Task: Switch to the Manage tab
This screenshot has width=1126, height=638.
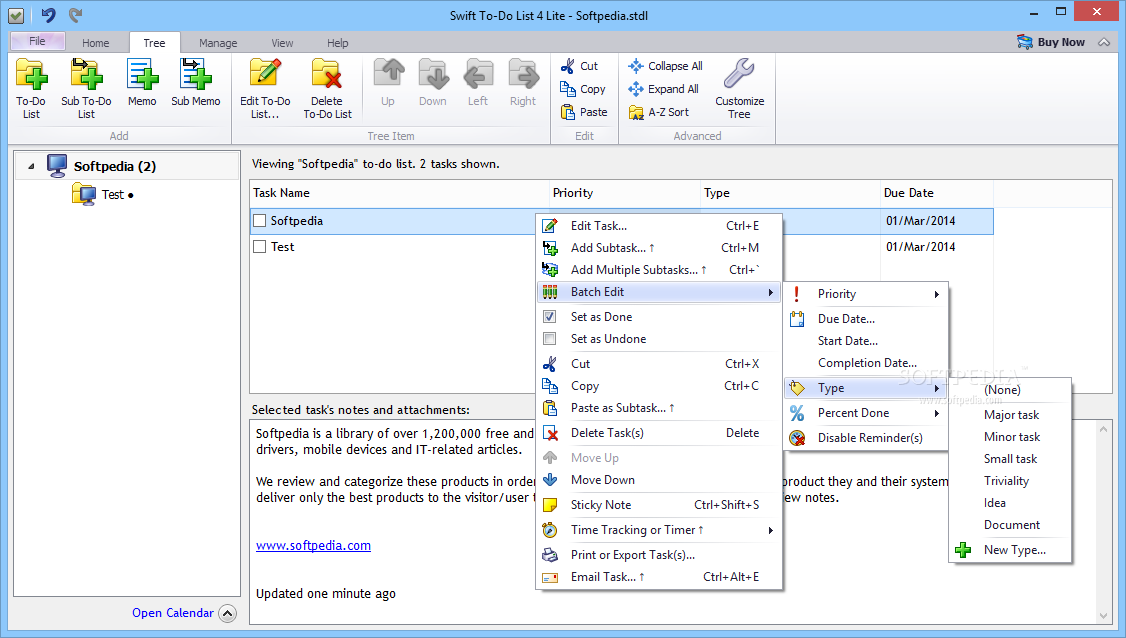Action: click(x=218, y=43)
